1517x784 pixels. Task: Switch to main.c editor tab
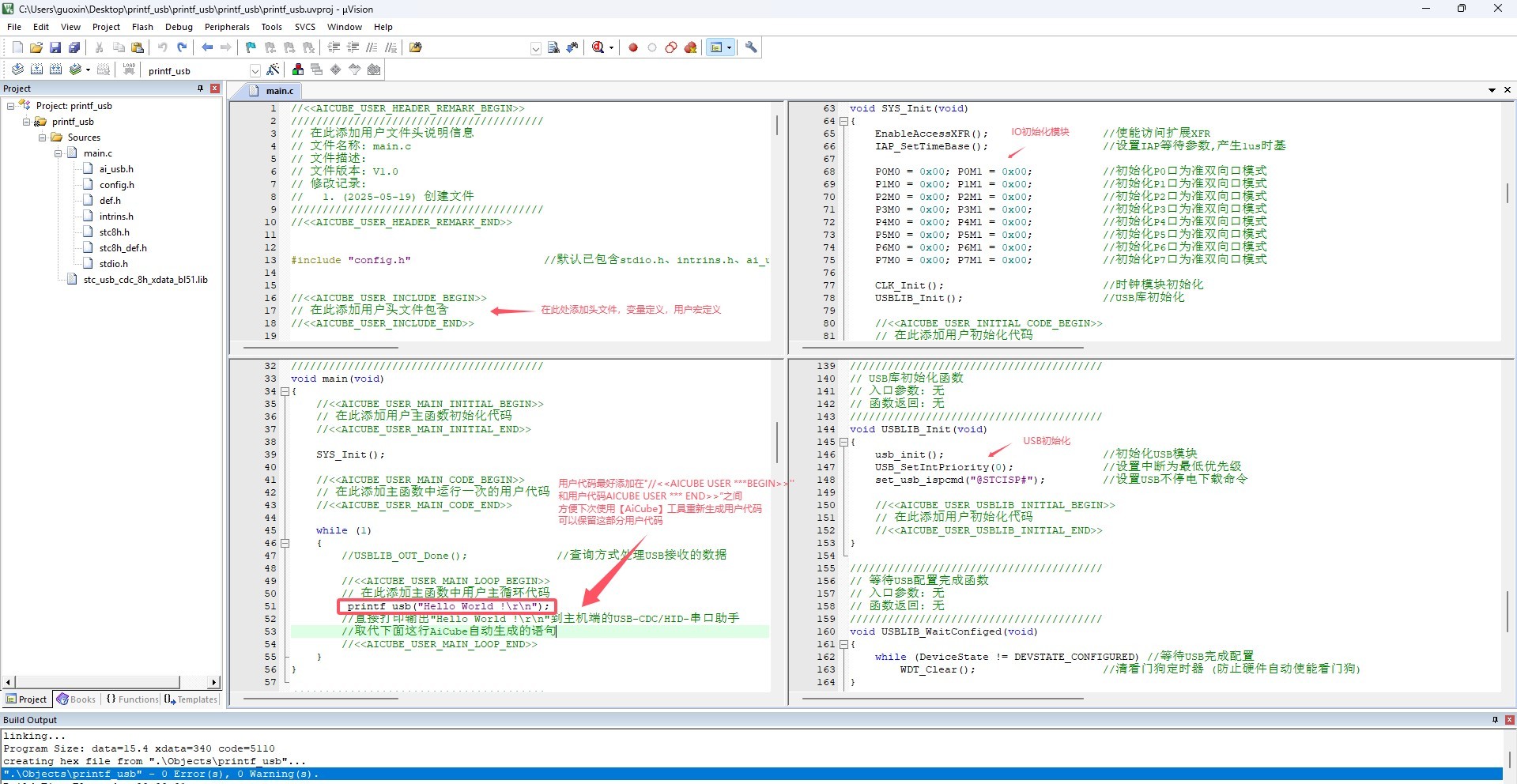tap(271, 91)
